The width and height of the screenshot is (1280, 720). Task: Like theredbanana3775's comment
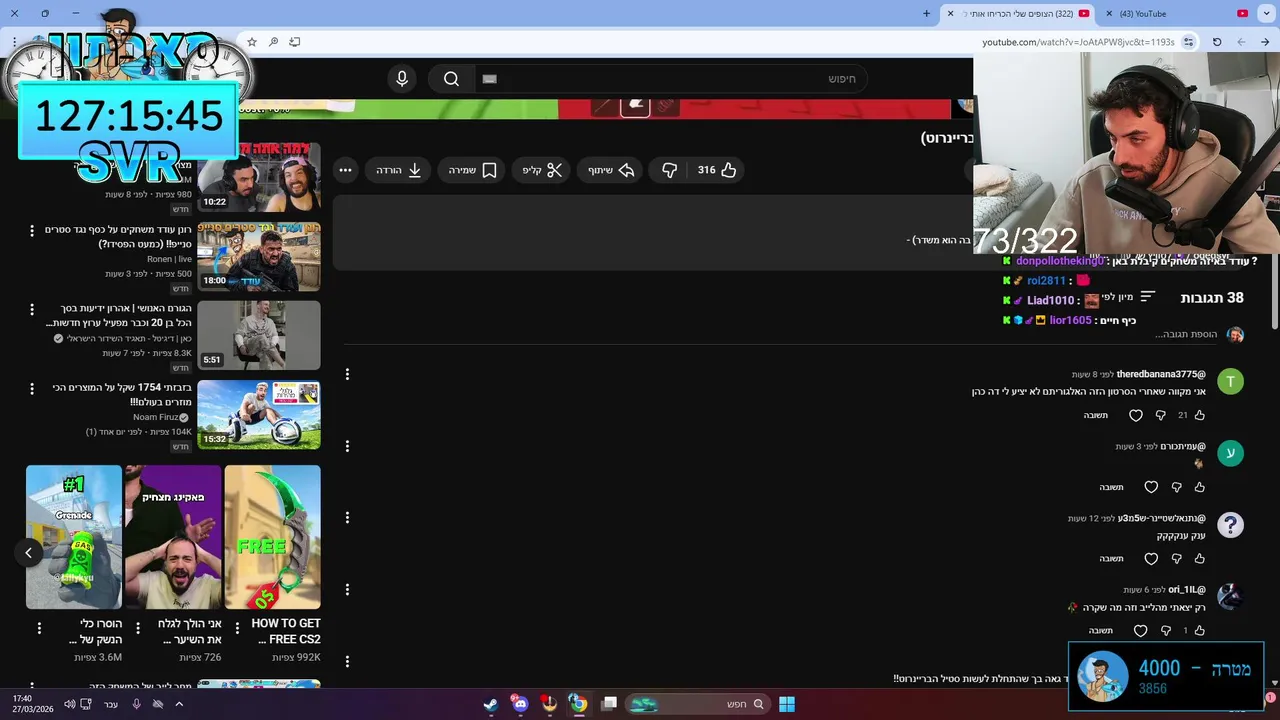click(x=1200, y=415)
